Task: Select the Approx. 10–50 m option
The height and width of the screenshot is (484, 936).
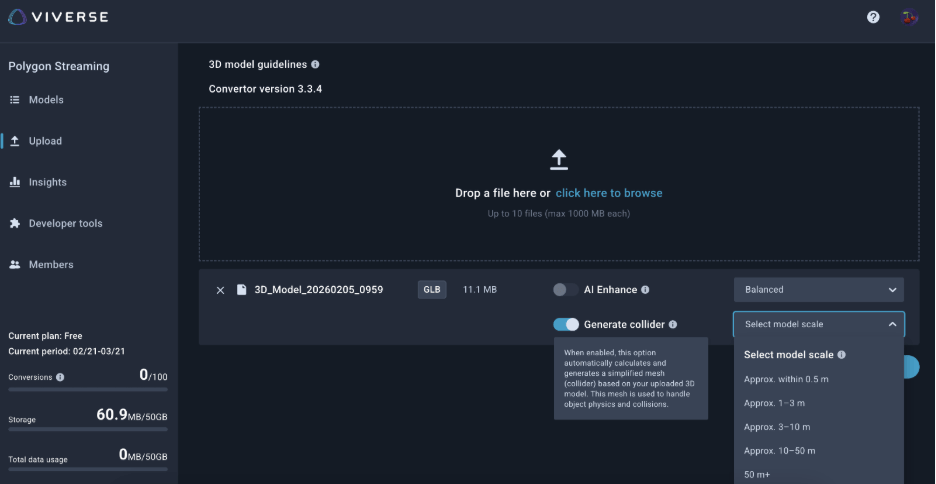Action: point(779,451)
